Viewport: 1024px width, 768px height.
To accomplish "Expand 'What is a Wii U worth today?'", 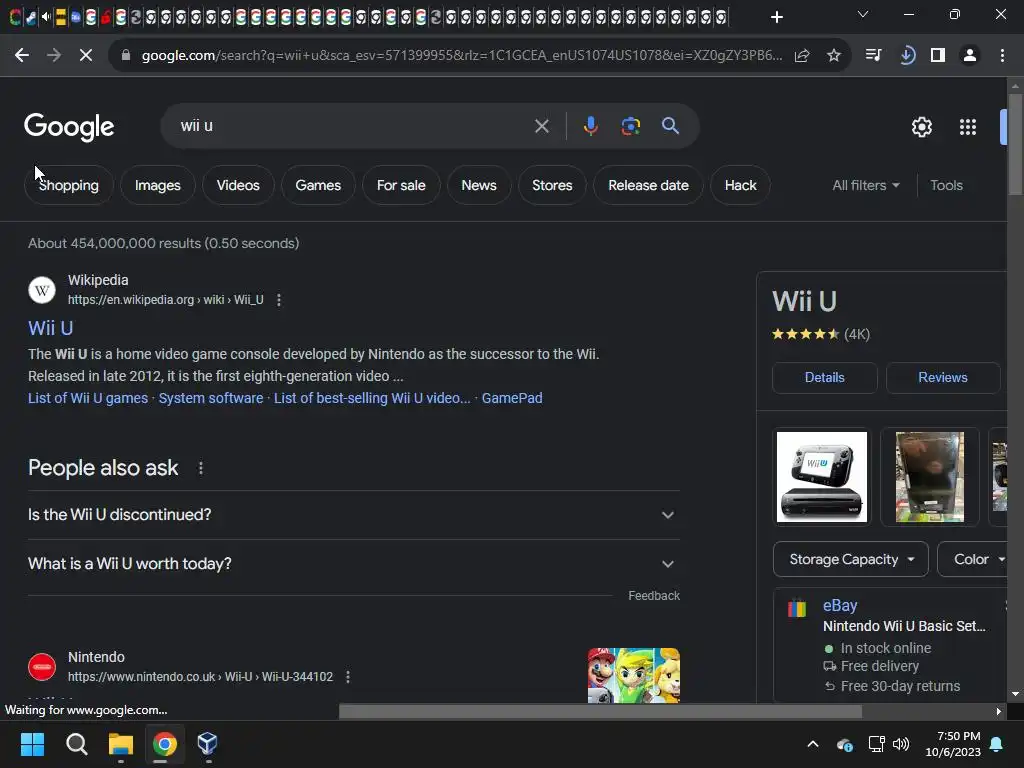I will [x=354, y=564].
